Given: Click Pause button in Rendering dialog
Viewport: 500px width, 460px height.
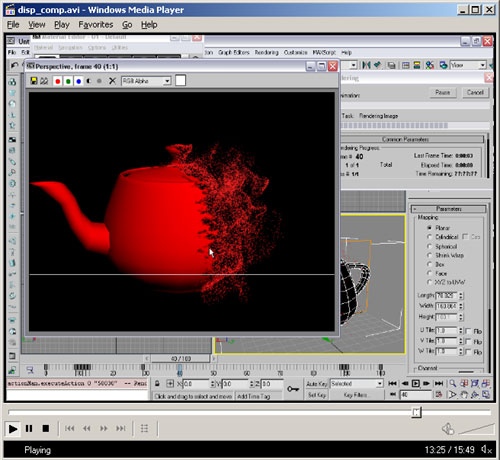Looking at the screenshot, I should (442, 92).
